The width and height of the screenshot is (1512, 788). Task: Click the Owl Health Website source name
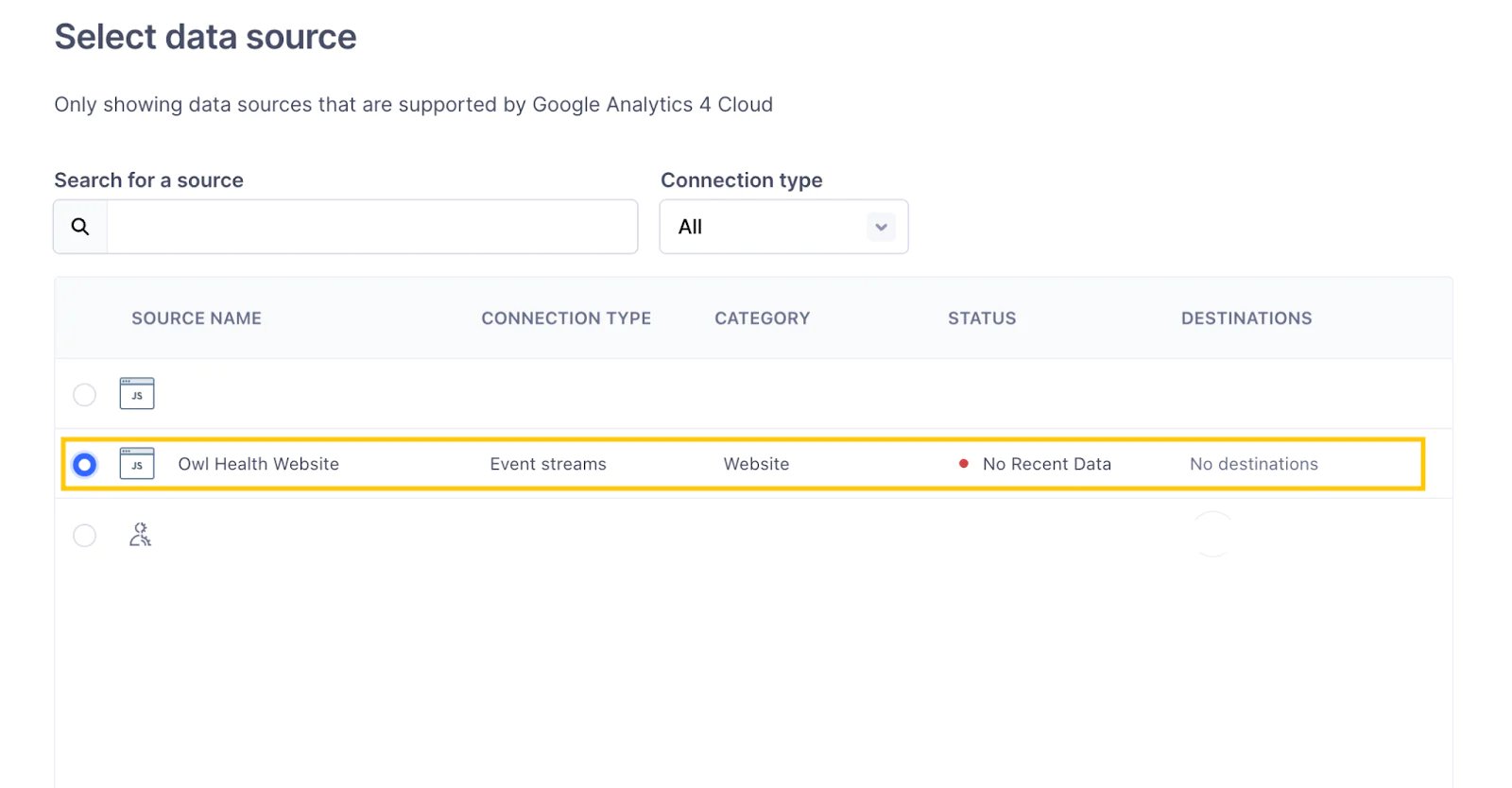coord(258,464)
